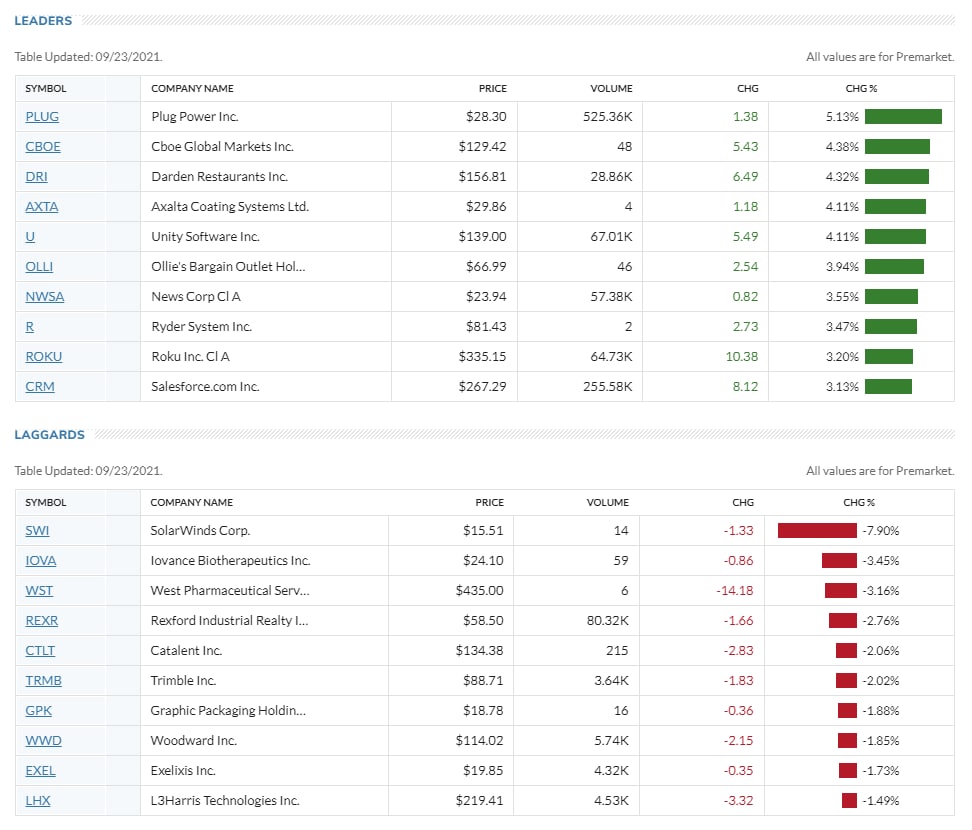
Task: Click Ollie's Bargain Outlet company name
Action: click(x=228, y=267)
